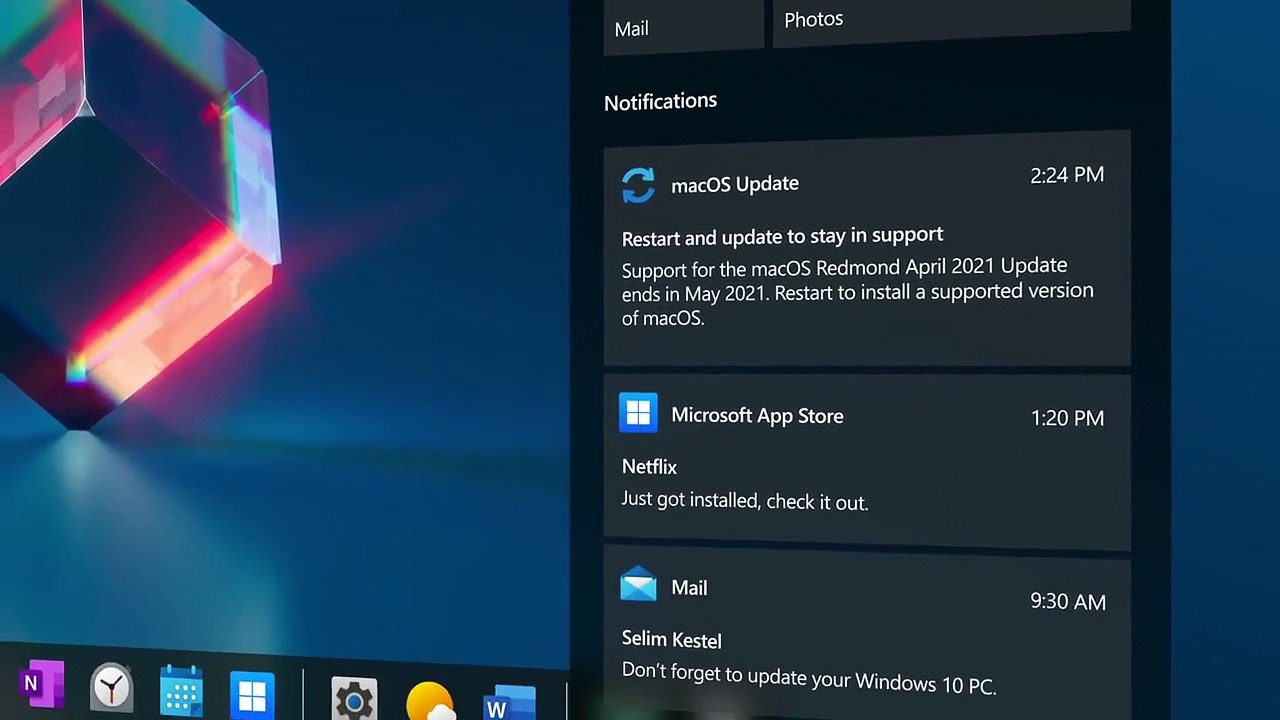Open OneNote from the taskbar
Image resolution: width=1280 pixels, height=720 pixels.
(42, 685)
